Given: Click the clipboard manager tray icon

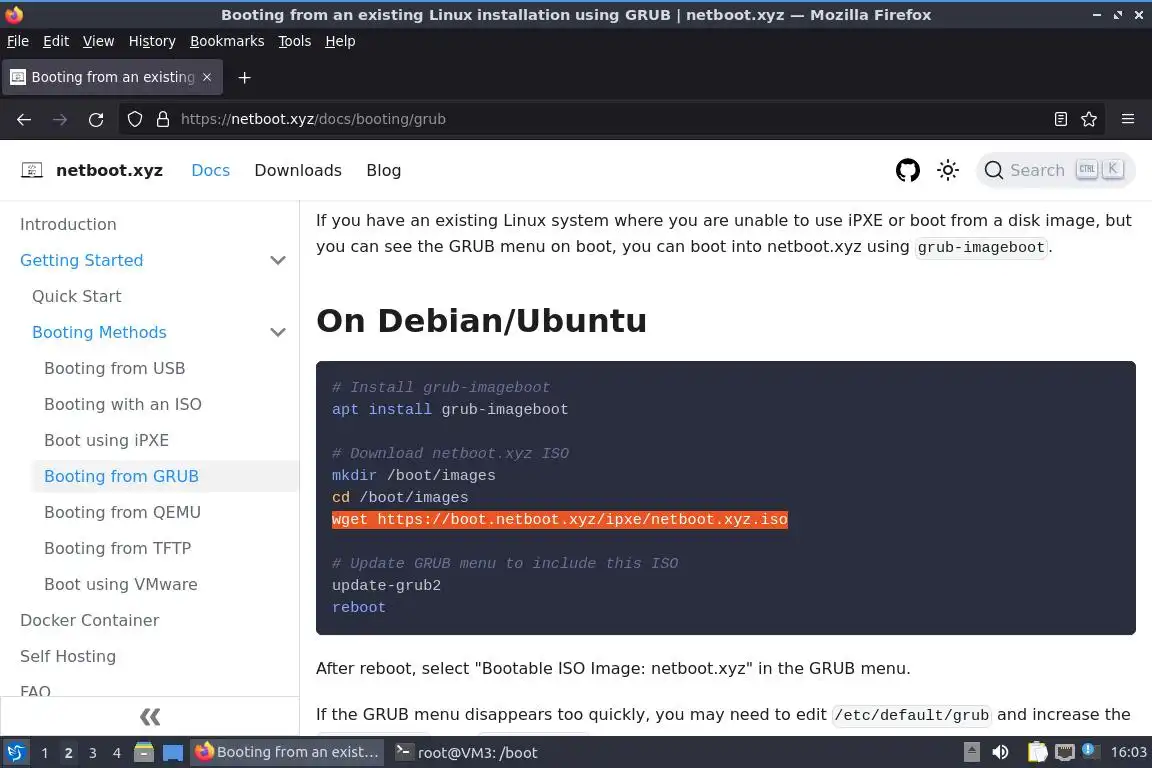Looking at the screenshot, I should click(x=1037, y=753).
